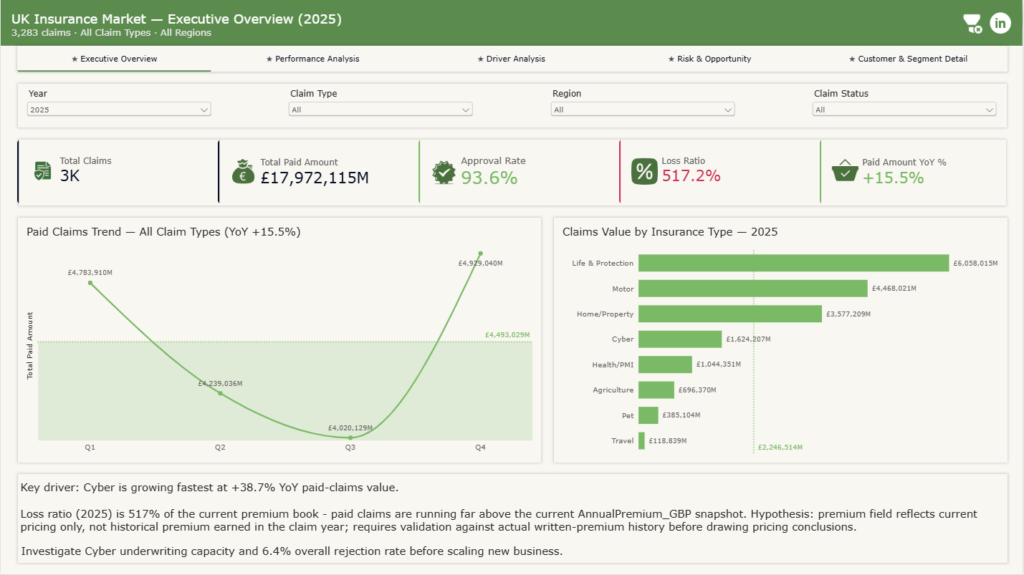
Task: Click the Loss Ratio percent icon
Action: pyautogui.click(x=644, y=171)
